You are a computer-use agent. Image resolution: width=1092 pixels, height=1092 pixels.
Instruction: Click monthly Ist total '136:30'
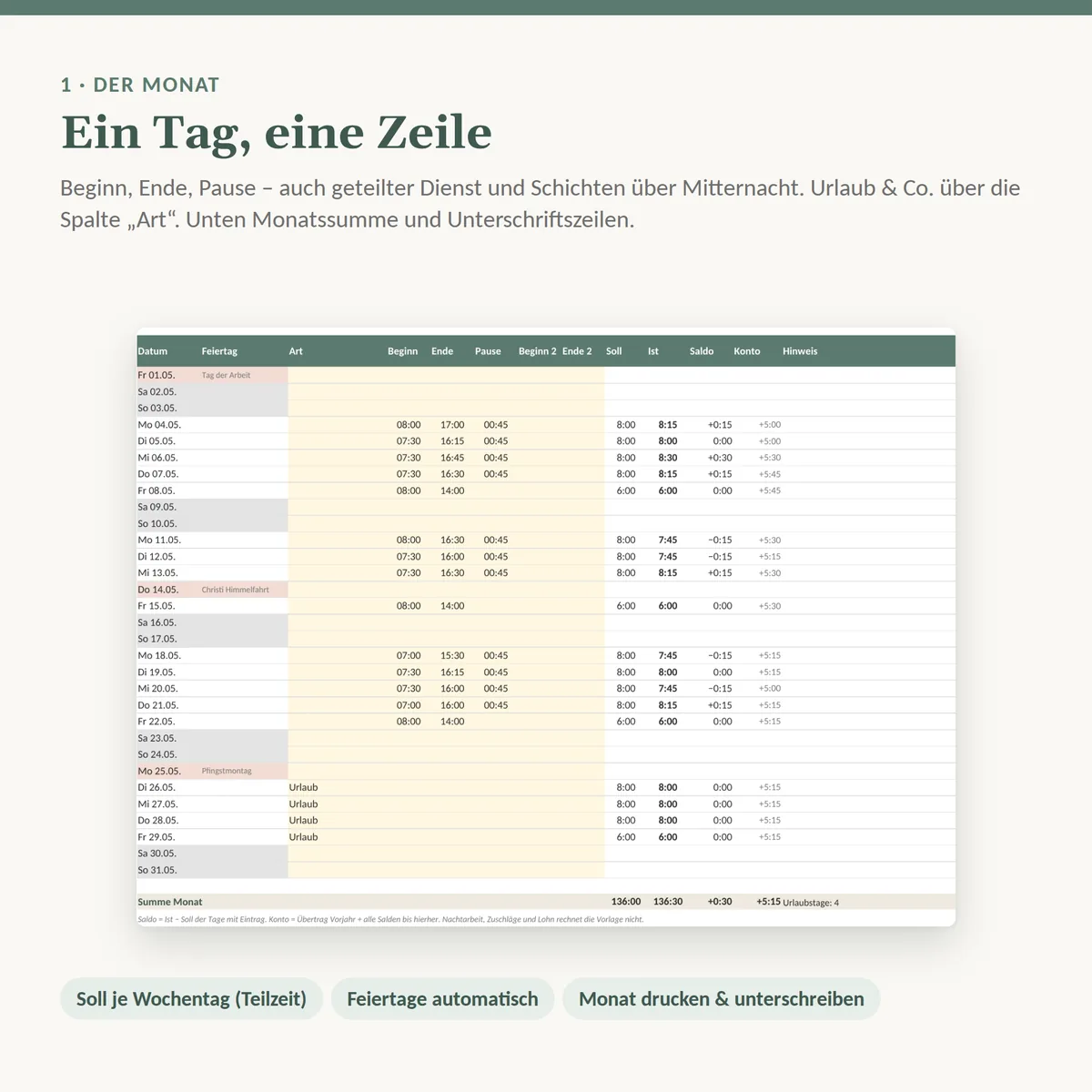point(668,902)
